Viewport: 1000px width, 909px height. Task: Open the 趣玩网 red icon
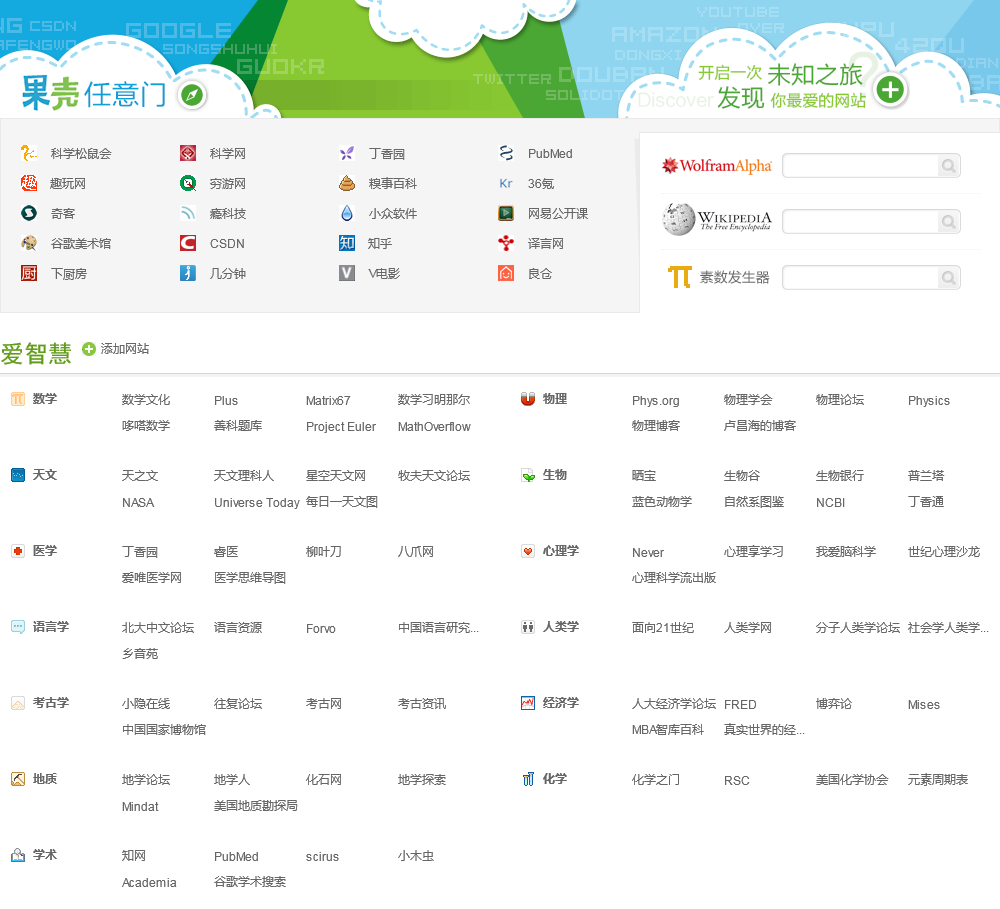point(29,183)
